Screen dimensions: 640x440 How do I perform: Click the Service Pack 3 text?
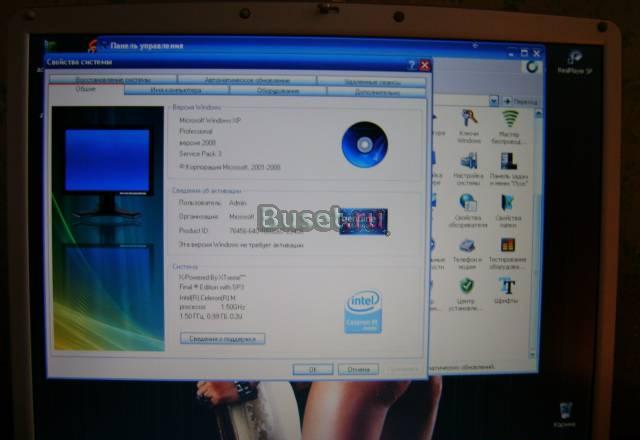(x=200, y=154)
